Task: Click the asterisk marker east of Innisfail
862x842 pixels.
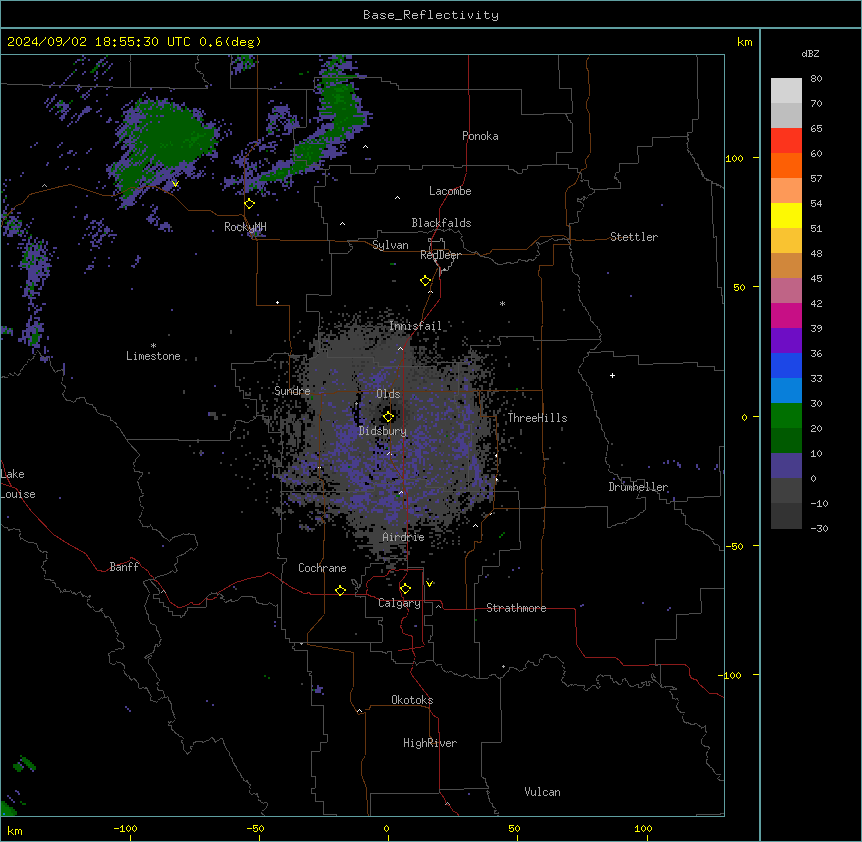Action: click(x=502, y=303)
